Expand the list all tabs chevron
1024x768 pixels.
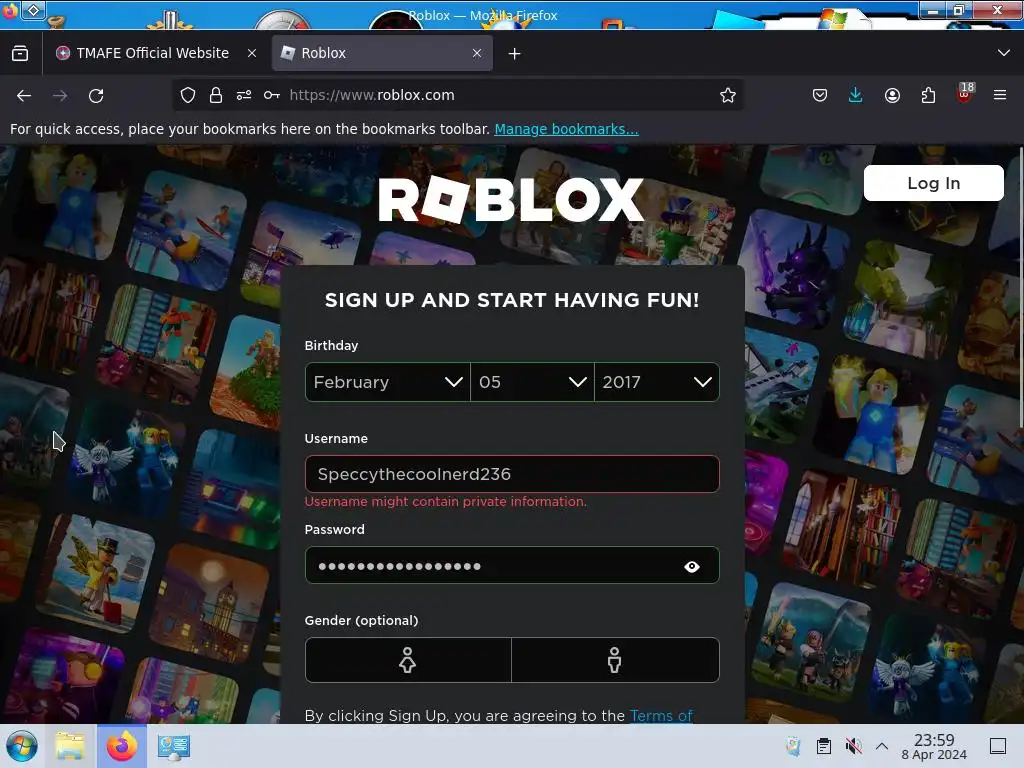click(x=1004, y=53)
